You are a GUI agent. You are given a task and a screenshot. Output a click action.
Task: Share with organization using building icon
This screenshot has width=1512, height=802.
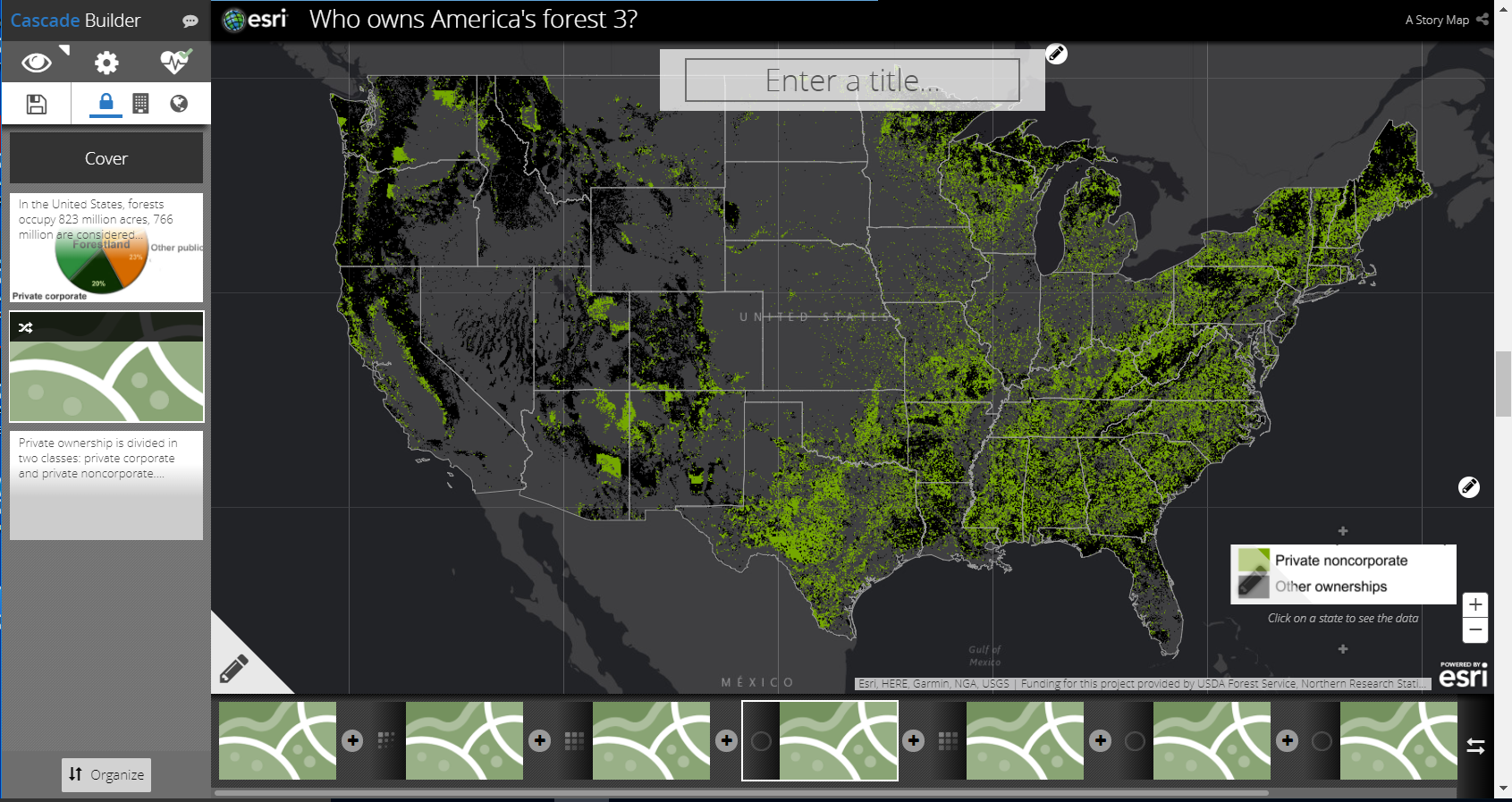click(140, 104)
